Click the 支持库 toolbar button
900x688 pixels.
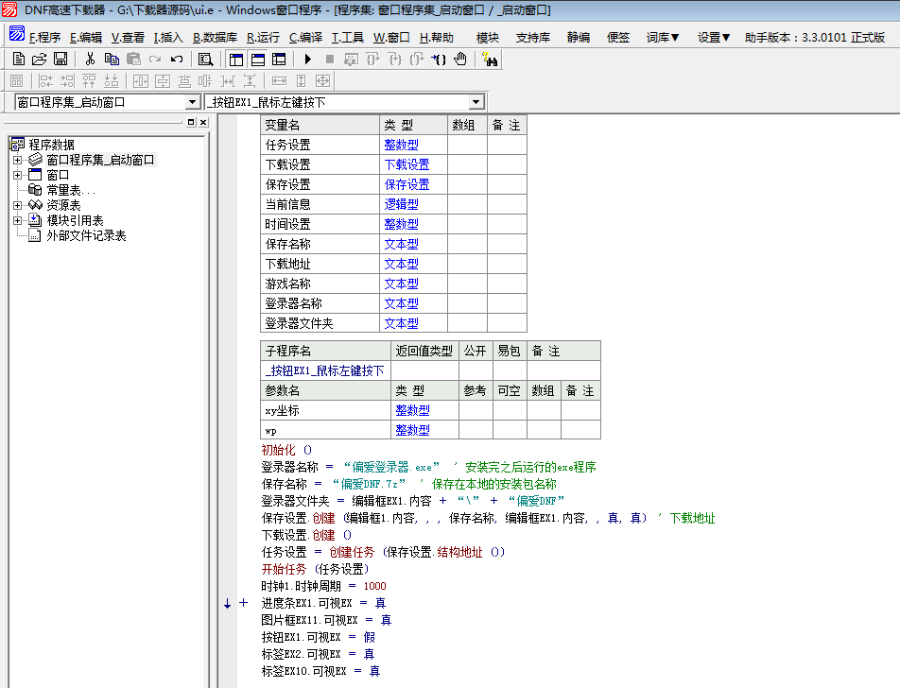[533, 37]
